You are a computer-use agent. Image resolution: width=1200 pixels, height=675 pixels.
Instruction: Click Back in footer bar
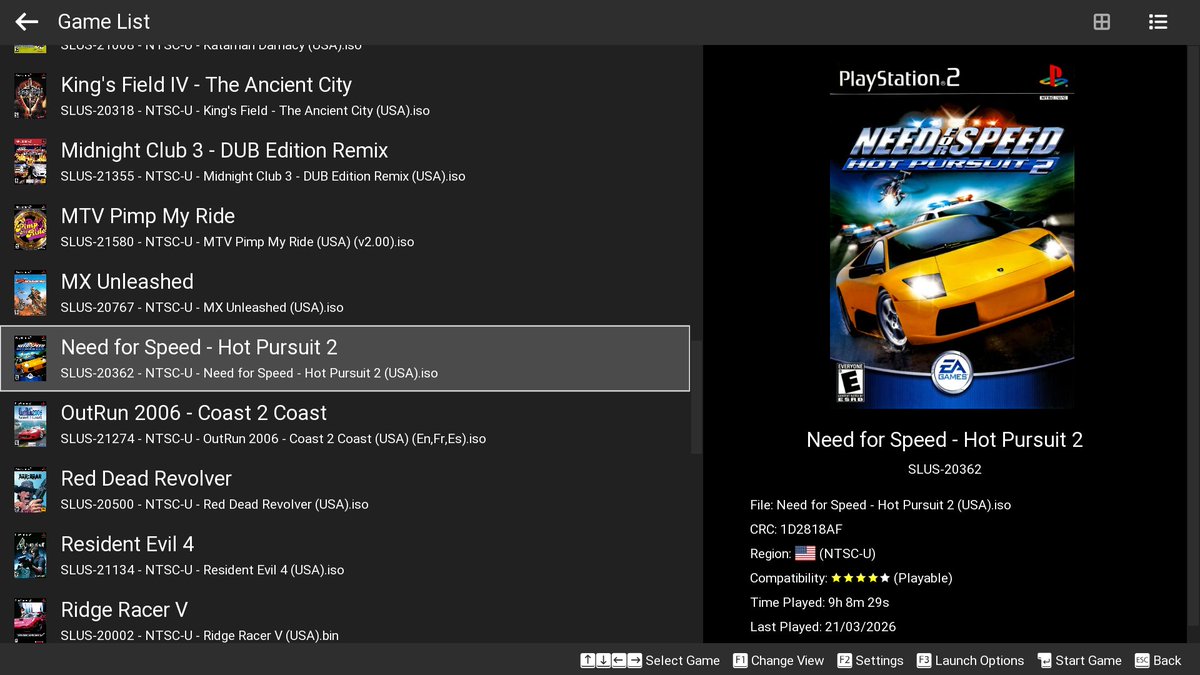pyautogui.click(x=1158, y=660)
